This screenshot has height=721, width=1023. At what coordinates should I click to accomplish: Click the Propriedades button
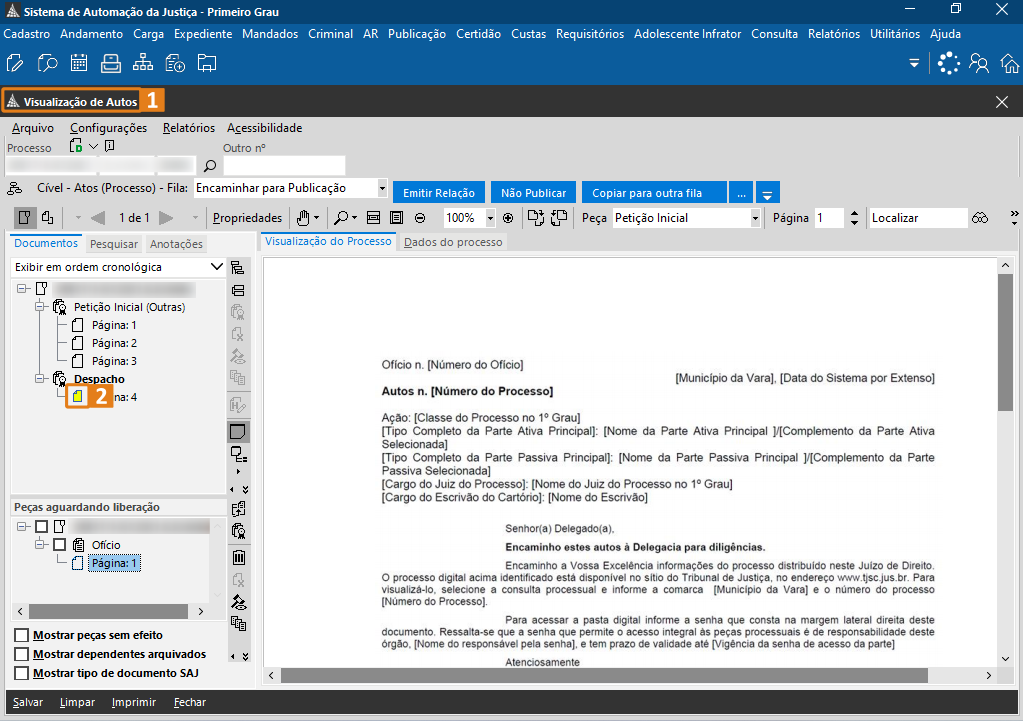(247, 218)
